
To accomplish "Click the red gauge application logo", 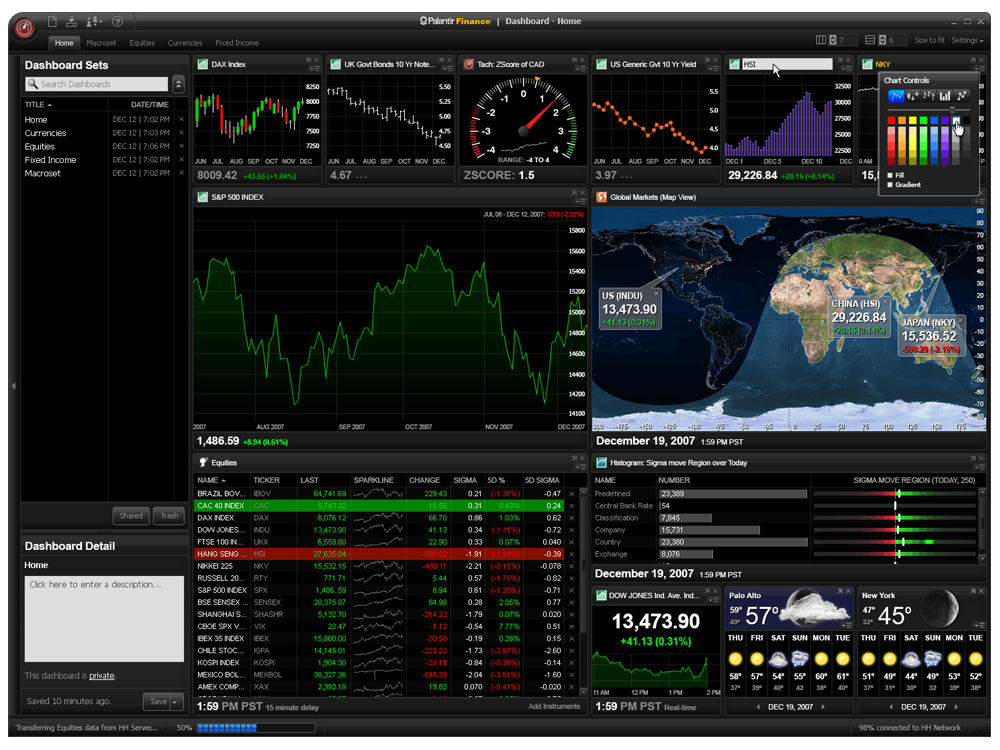I will [x=24, y=29].
